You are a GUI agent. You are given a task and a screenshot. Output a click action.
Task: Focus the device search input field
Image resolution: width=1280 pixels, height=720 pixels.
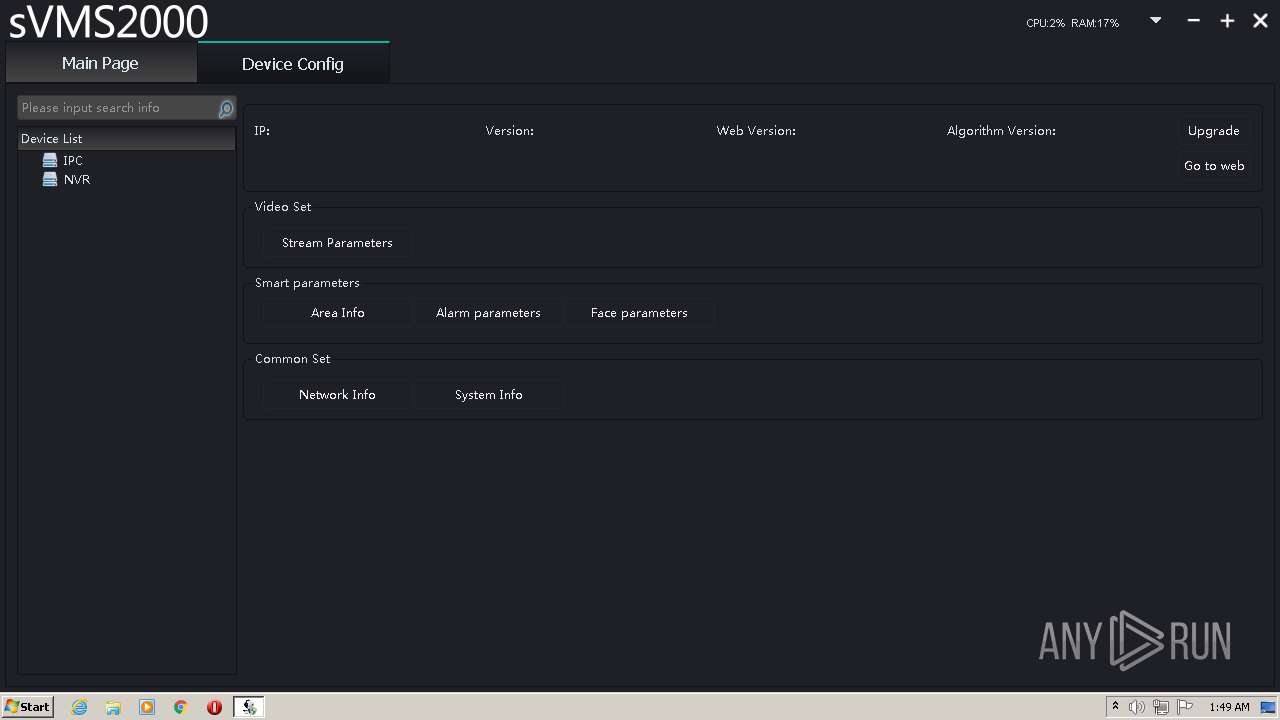(117, 108)
